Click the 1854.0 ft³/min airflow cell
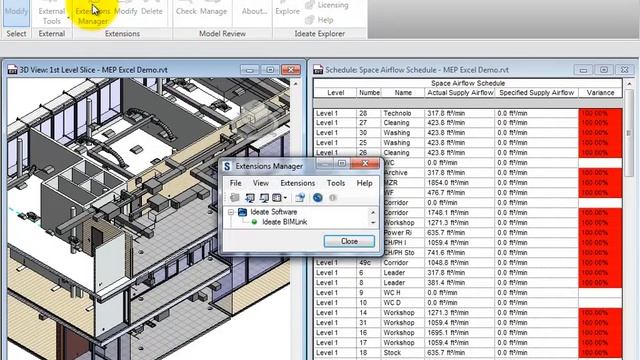 click(x=460, y=183)
